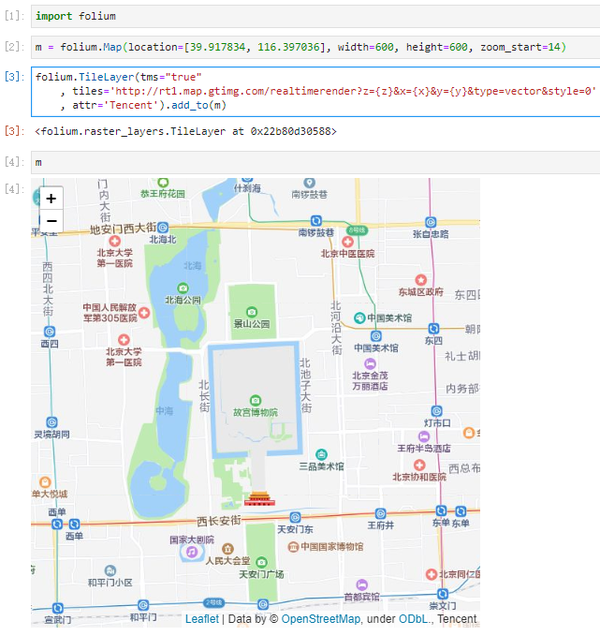Click the 王府半岛酒店 purple hotel icon
The height and width of the screenshot is (636, 600).
(424, 436)
